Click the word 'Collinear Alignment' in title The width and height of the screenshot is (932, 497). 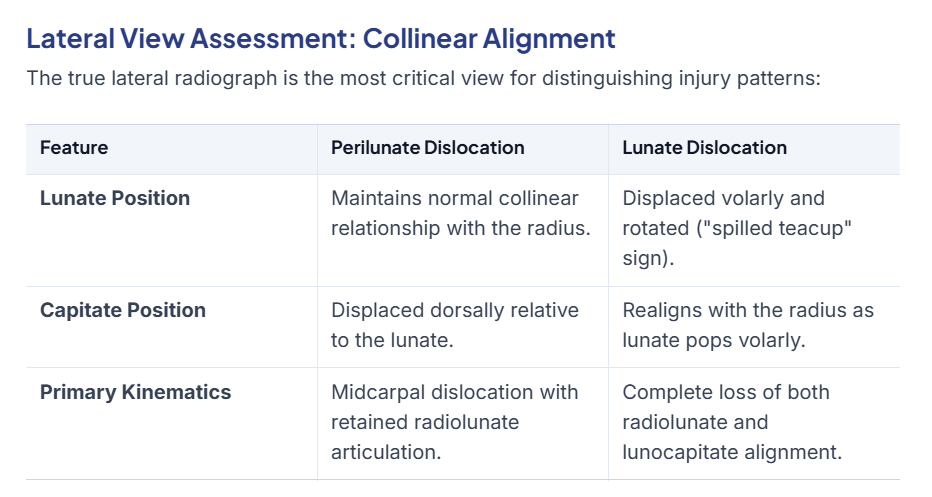tap(489, 39)
